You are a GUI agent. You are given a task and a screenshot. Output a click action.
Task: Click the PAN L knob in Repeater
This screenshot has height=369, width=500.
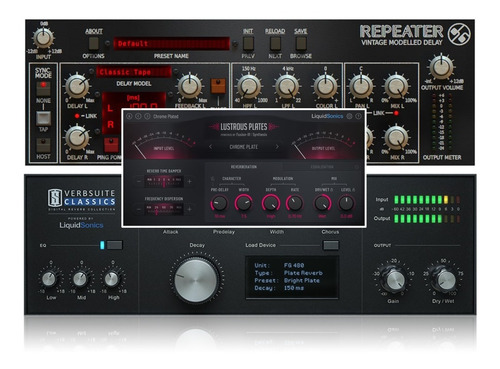coord(361,86)
